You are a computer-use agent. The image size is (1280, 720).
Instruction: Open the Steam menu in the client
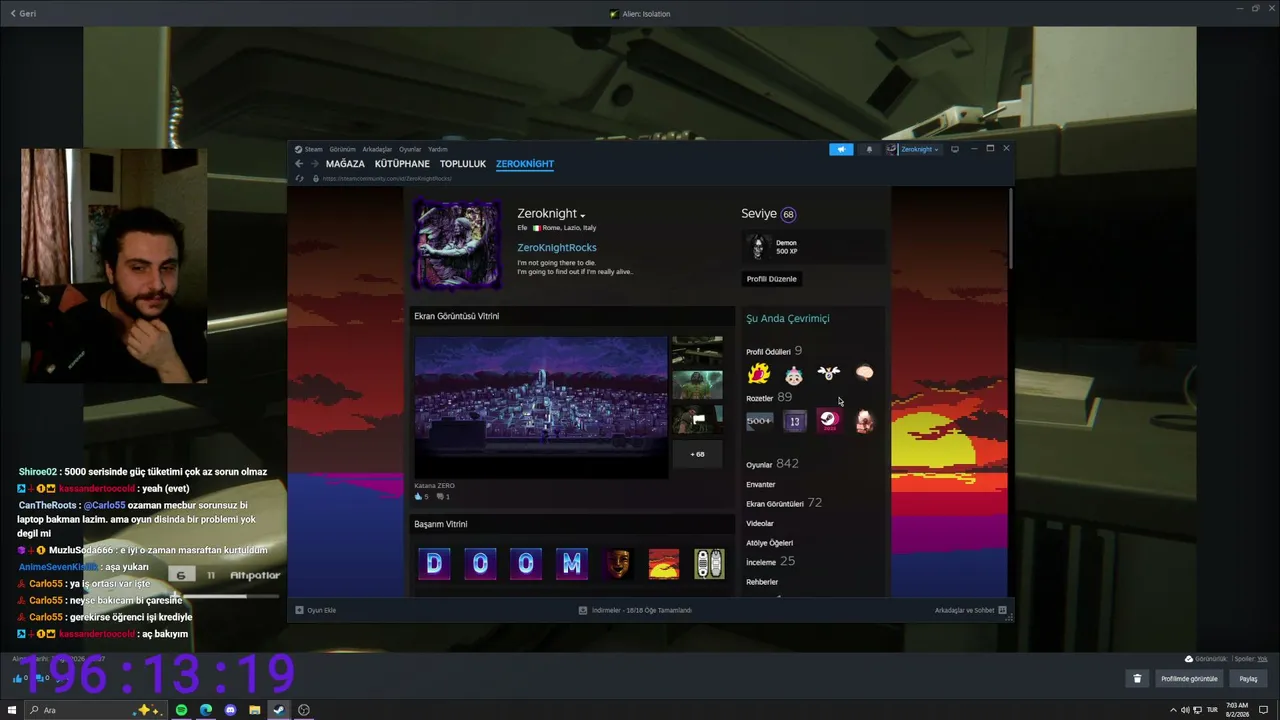tap(314, 149)
